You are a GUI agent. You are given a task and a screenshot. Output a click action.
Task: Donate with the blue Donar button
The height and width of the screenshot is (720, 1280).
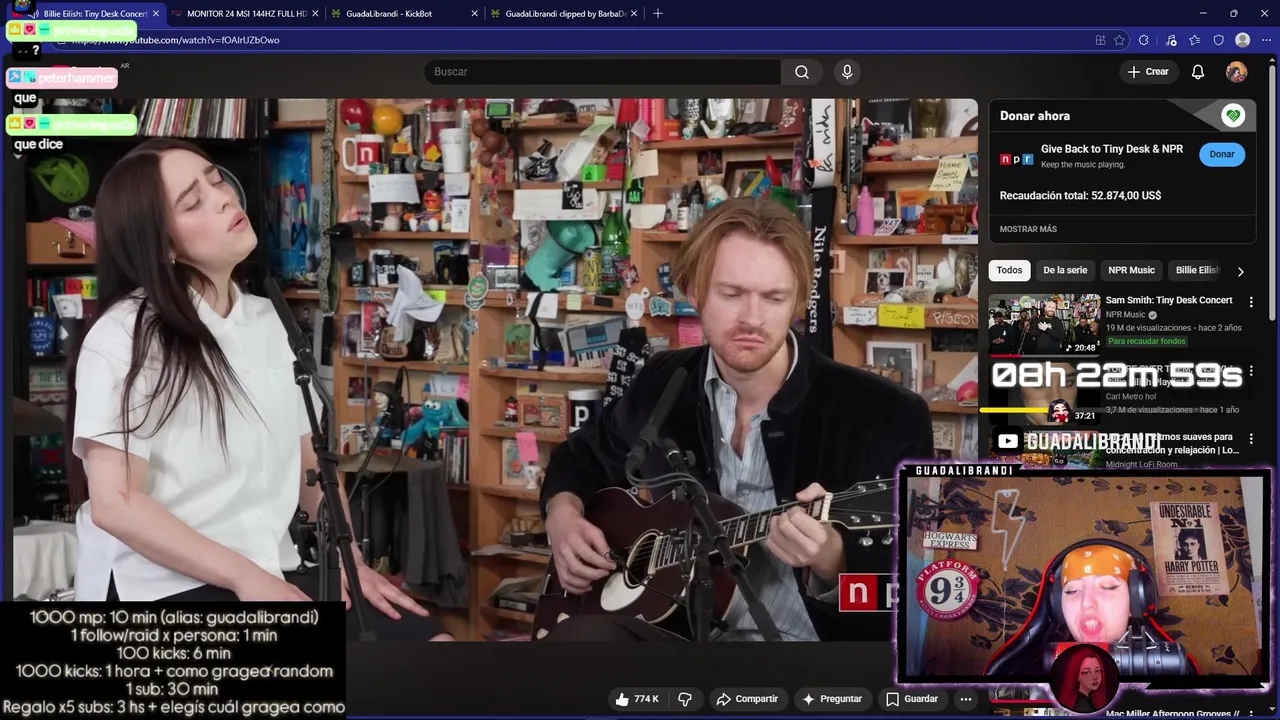(x=1222, y=154)
